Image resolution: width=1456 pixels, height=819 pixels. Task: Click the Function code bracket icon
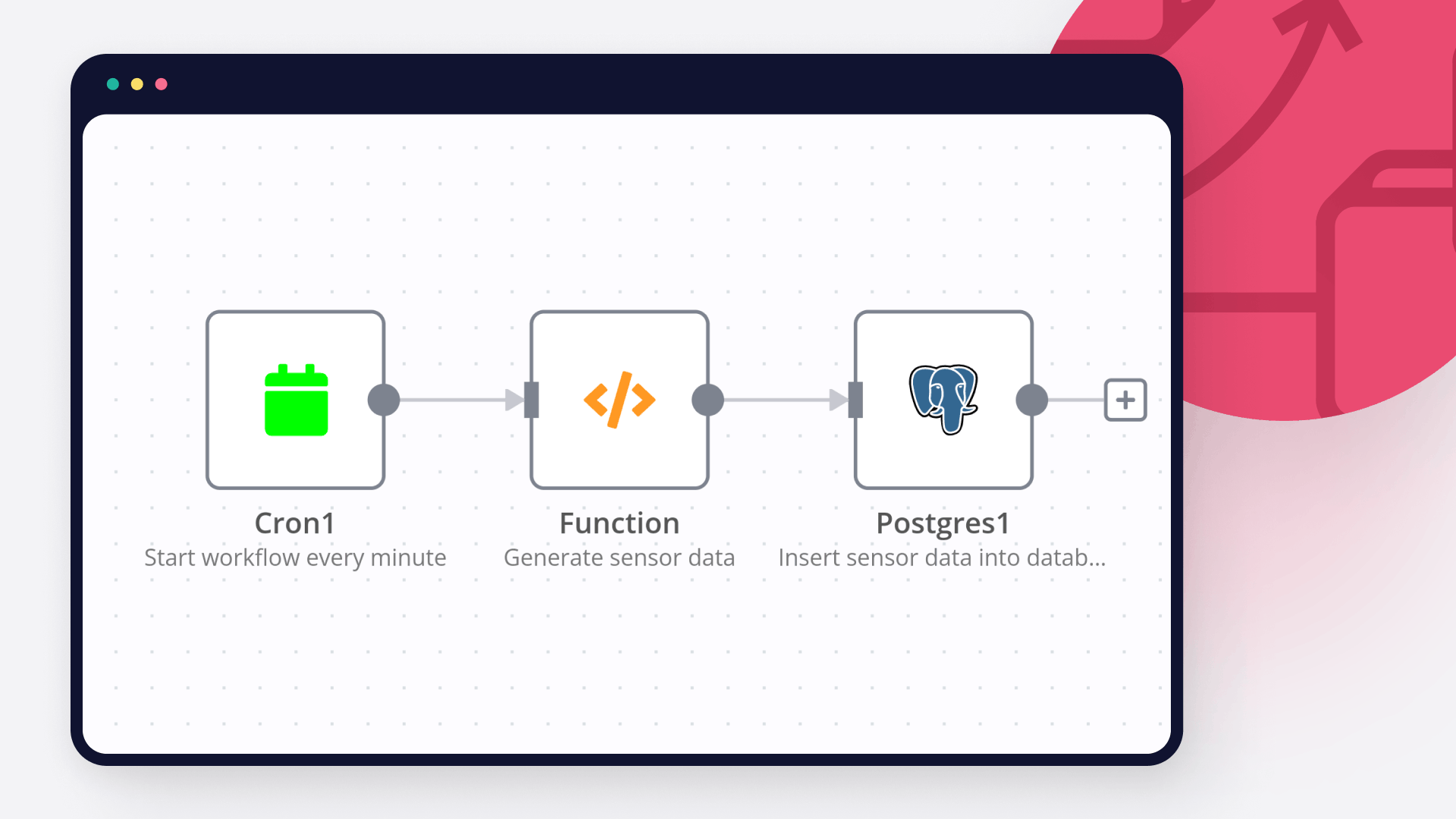coord(619,399)
